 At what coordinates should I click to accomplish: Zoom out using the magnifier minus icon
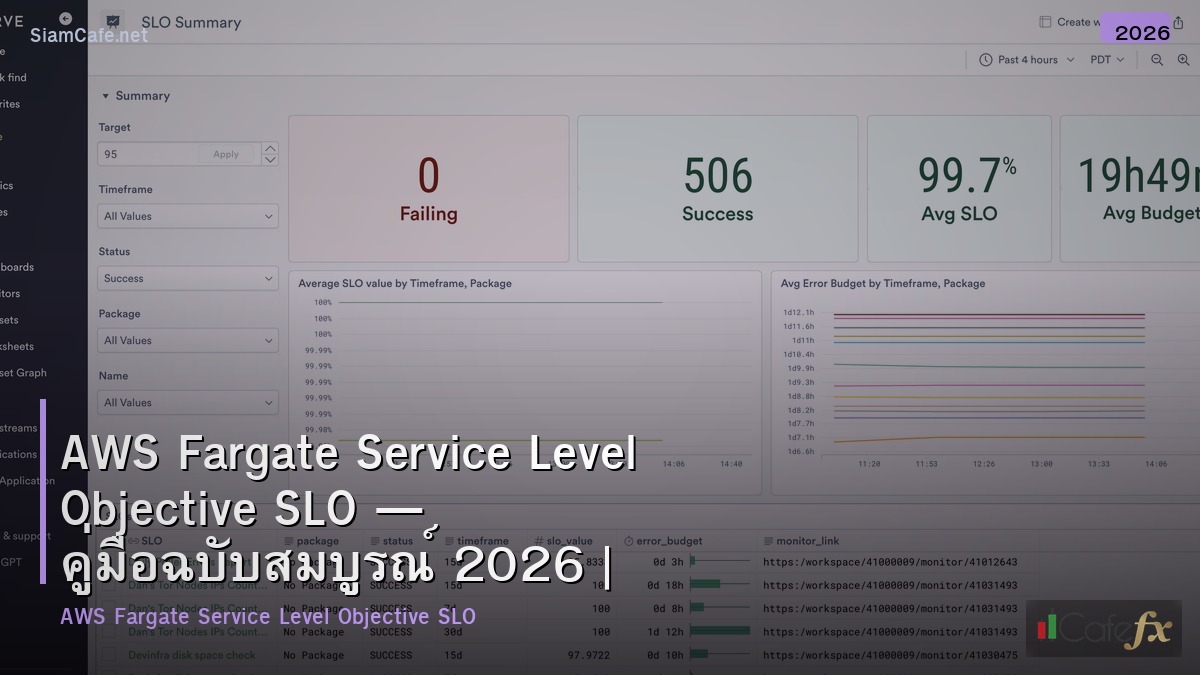coord(1156,59)
